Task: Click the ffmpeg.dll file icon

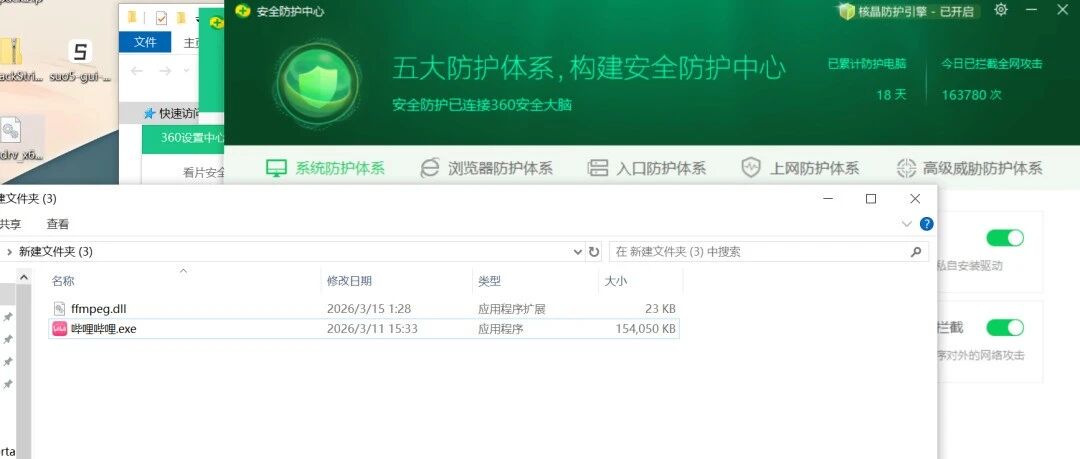Action: [x=60, y=309]
